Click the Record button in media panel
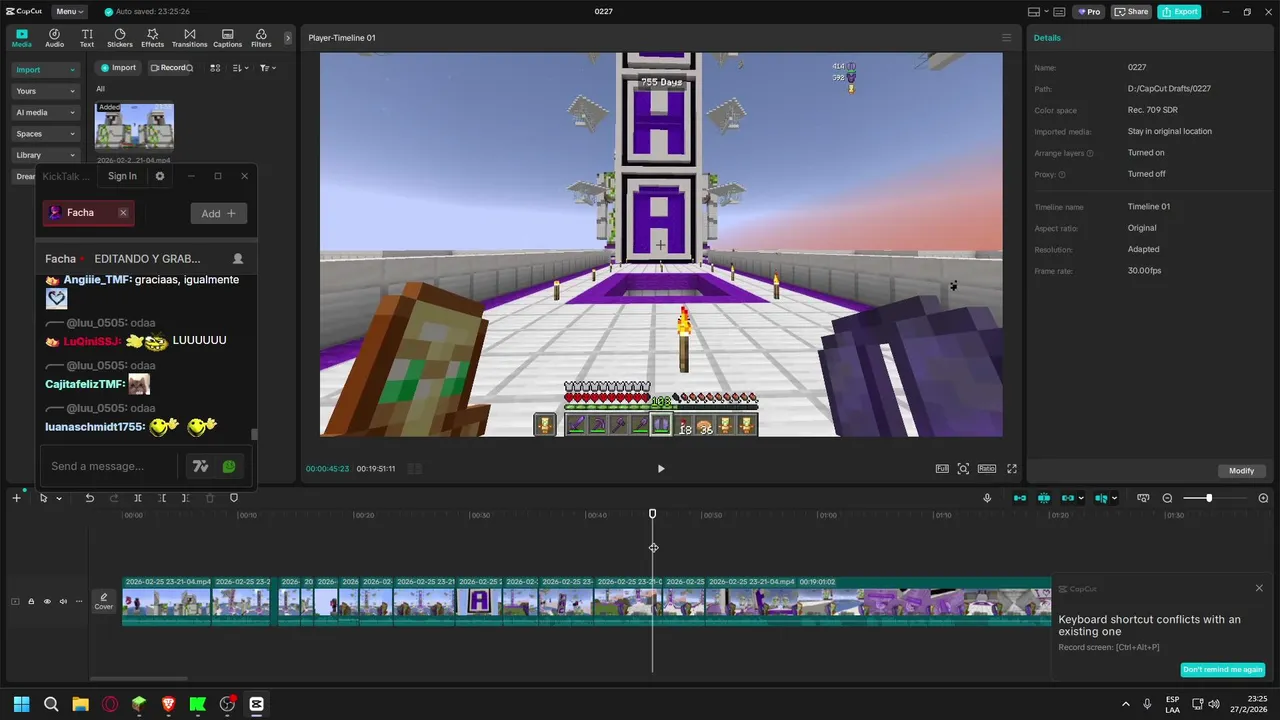The width and height of the screenshot is (1280, 720). pyautogui.click(x=167, y=68)
